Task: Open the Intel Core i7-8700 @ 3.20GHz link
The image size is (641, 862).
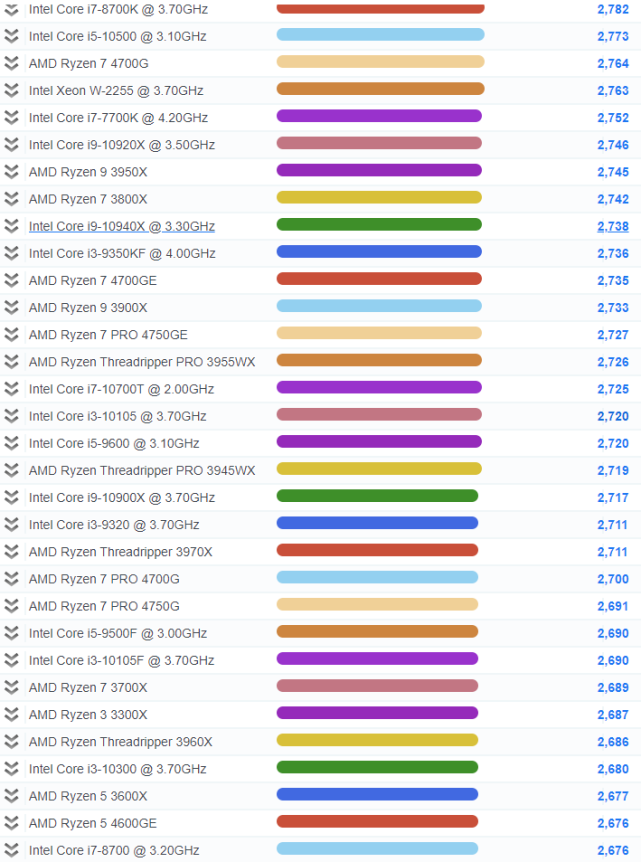Action: [114, 850]
